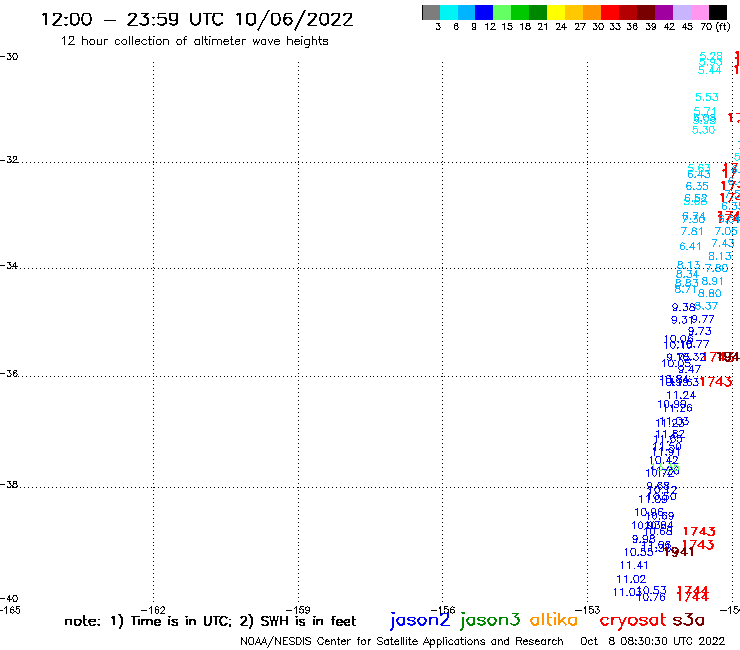Viewport: 740px width, 650px height.
Task: Click the '12' legend scale label
Action: tap(490, 26)
